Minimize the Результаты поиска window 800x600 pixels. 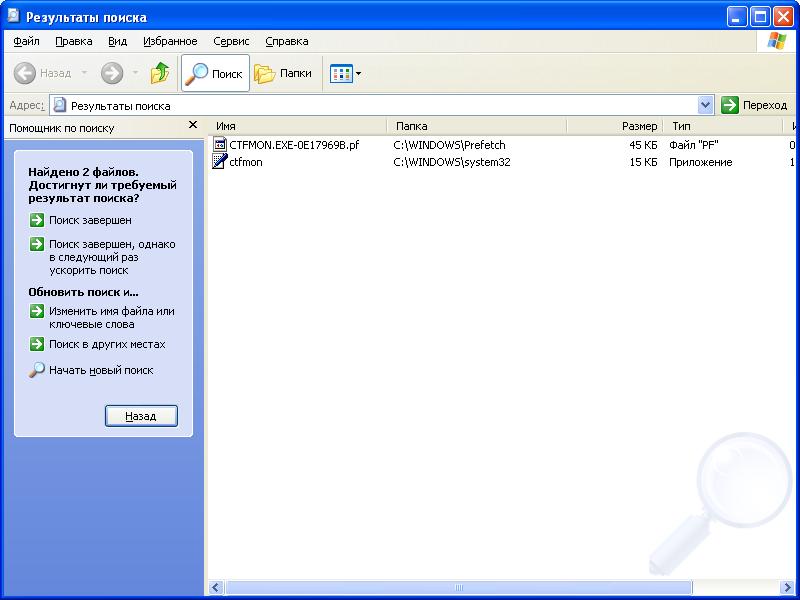click(736, 17)
